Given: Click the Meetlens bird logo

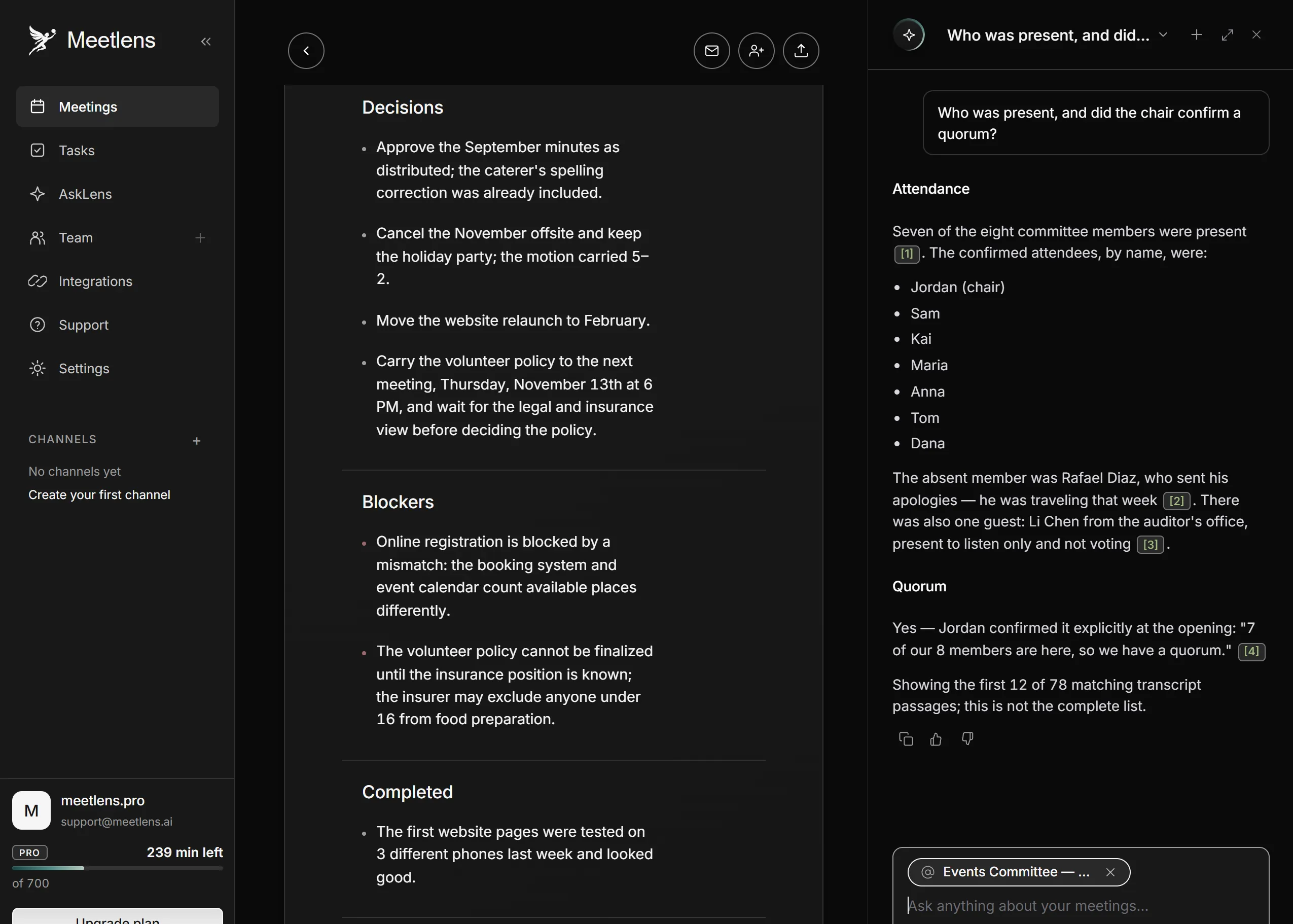Looking at the screenshot, I should coord(42,40).
